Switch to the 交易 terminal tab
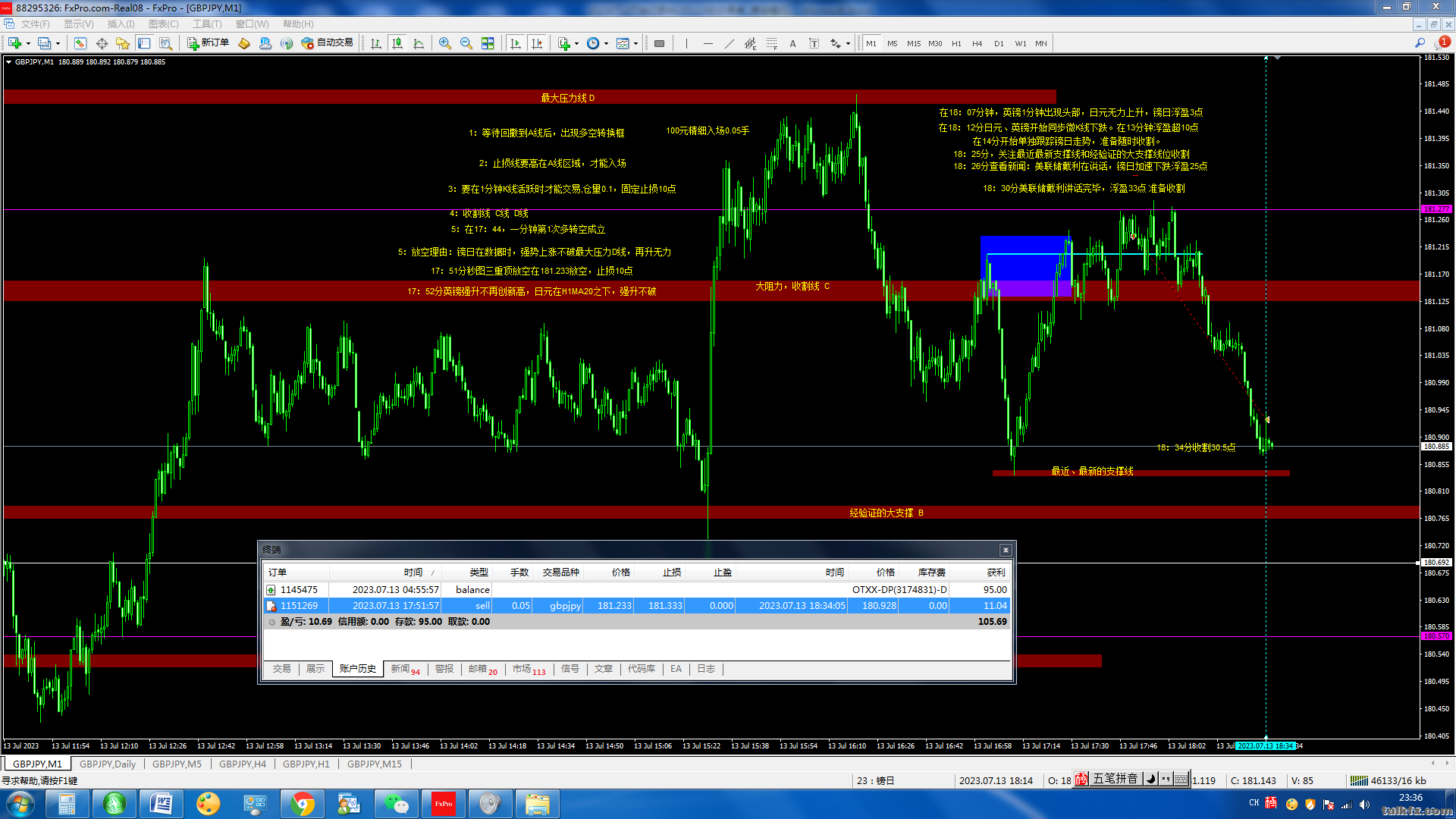Image resolution: width=1456 pixels, height=819 pixels. pyautogui.click(x=282, y=669)
